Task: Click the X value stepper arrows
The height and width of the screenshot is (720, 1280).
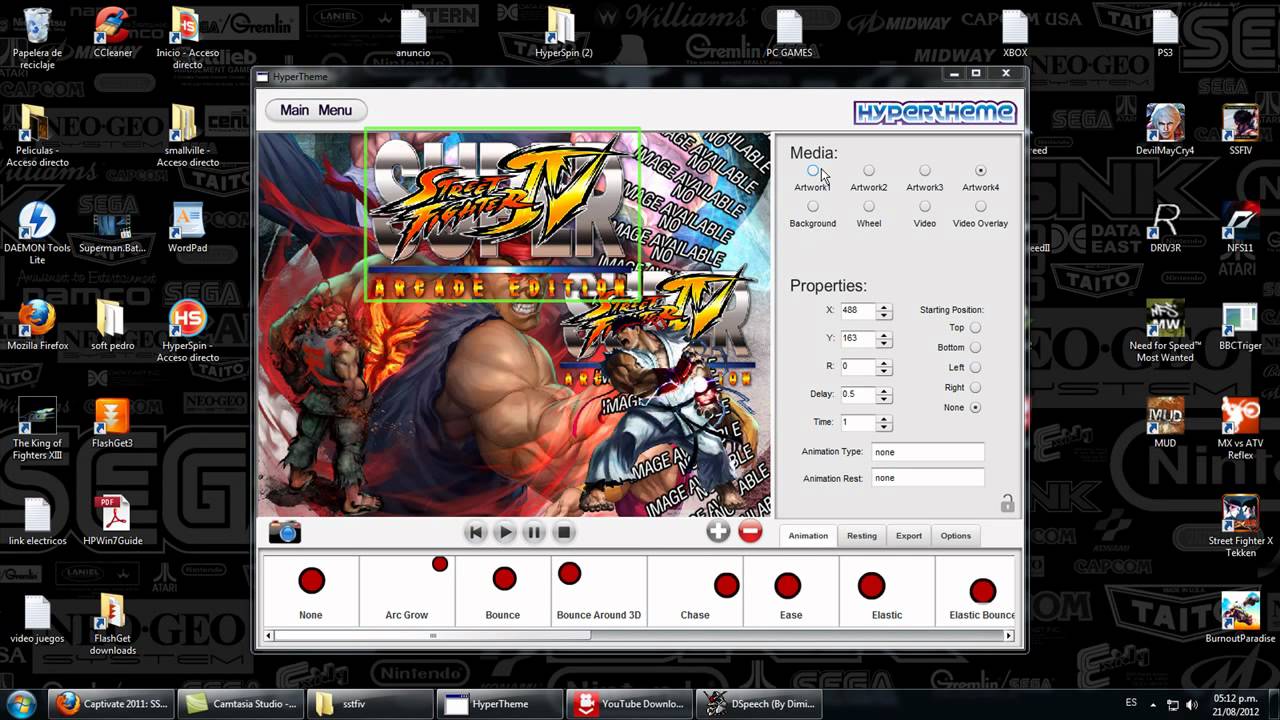Action: click(x=883, y=311)
